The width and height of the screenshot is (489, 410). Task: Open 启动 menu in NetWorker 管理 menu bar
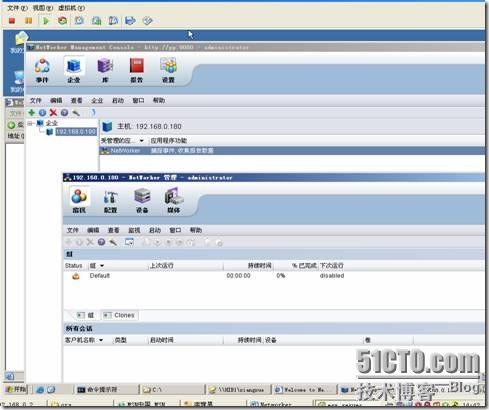pyautogui.click(x=155, y=230)
